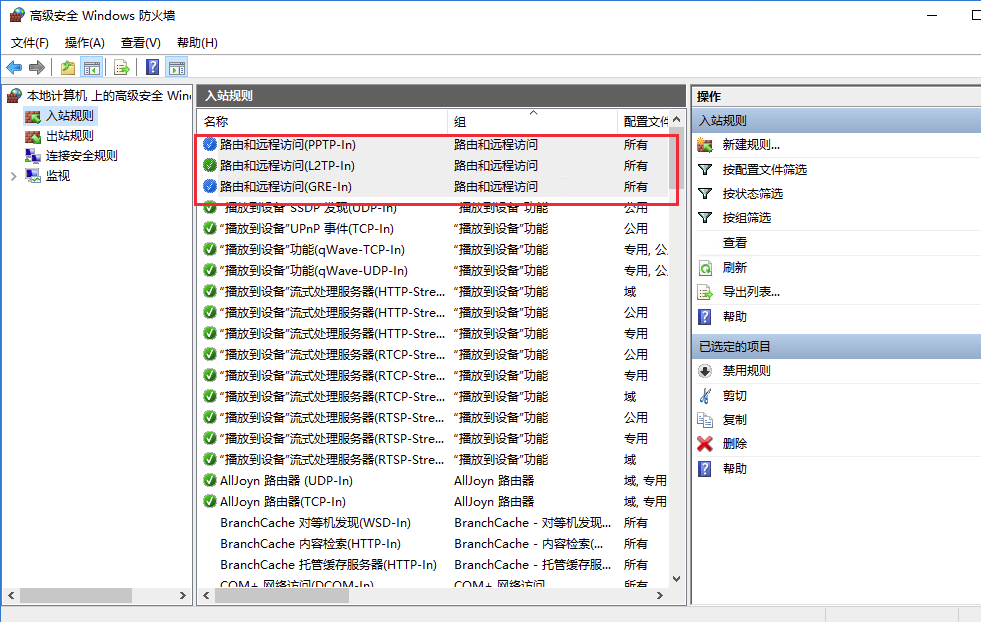This screenshot has width=981, height=622.
Task: Open the 操作(A) menu
Action: (84, 43)
